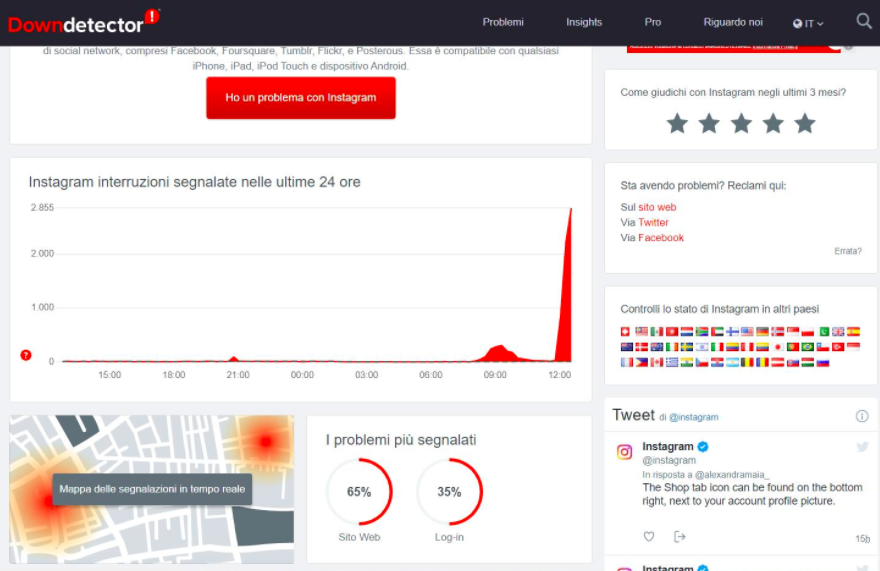
Task: Open the real-time reports map thumbnail
Action: 152,489
